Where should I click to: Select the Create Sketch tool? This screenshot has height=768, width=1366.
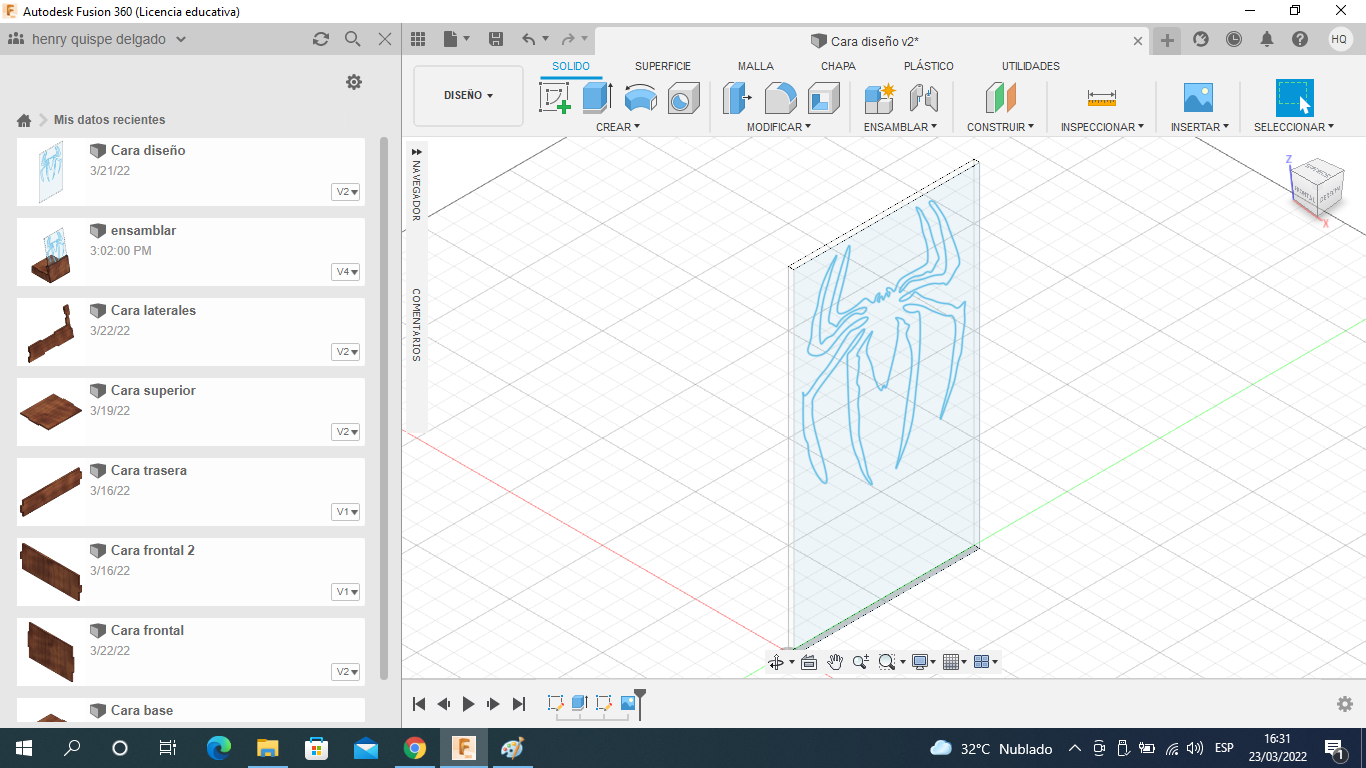pyautogui.click(x=555, y=98)
